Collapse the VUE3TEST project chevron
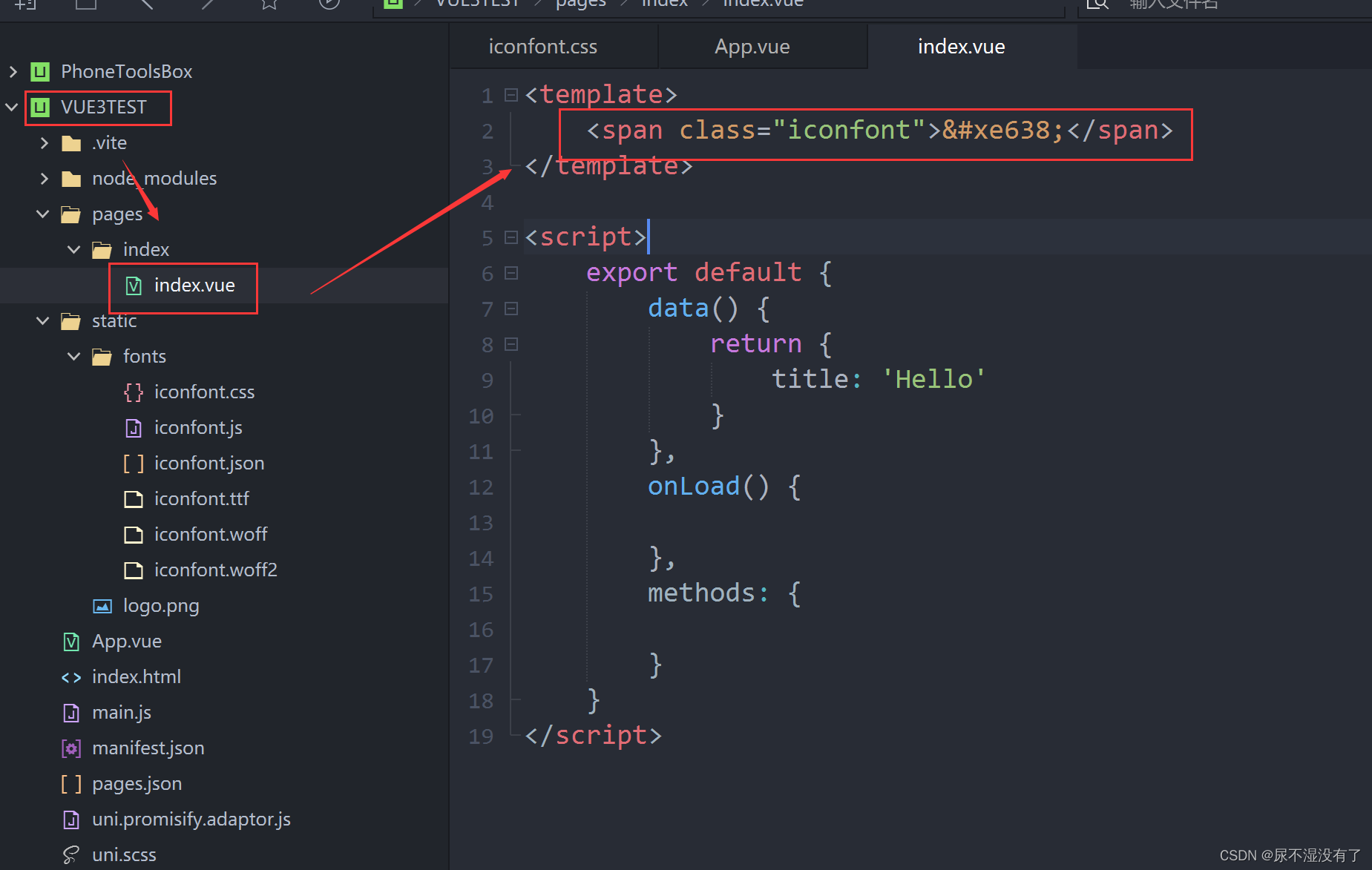Viewport: 1372px width, 870px height. pos(12,107)
